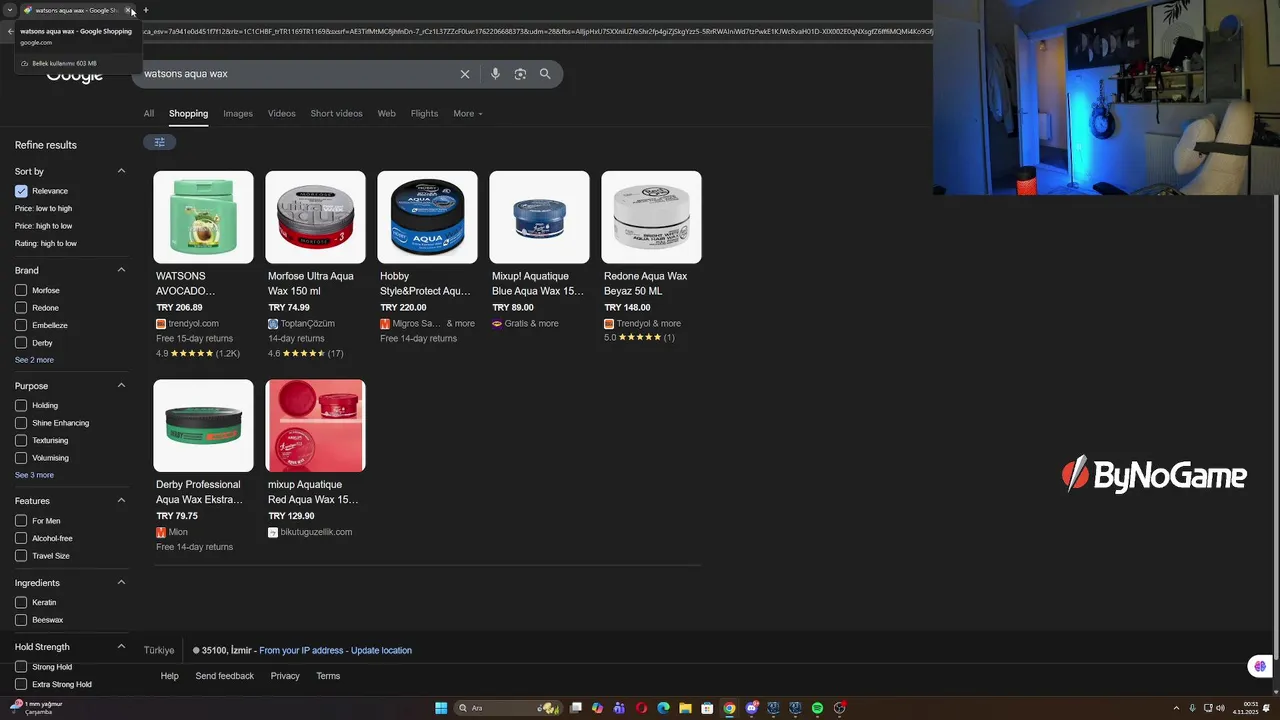The image size is (1280, 720).
Task: Check the Redone brand filter
Action: (x=21, y=308)
